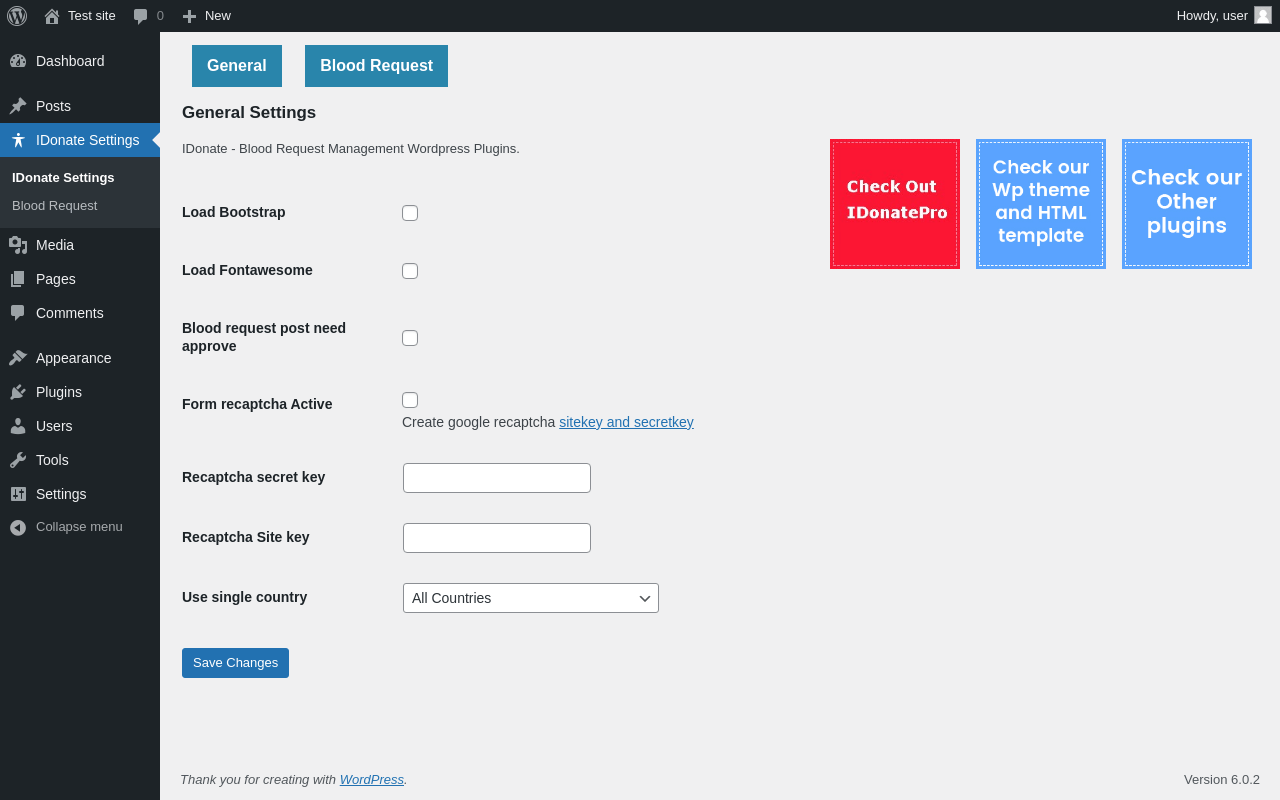Open the comments bubble icon in admin bar
This screenshot has width=1280, height=800.
[x=141, y=16]
